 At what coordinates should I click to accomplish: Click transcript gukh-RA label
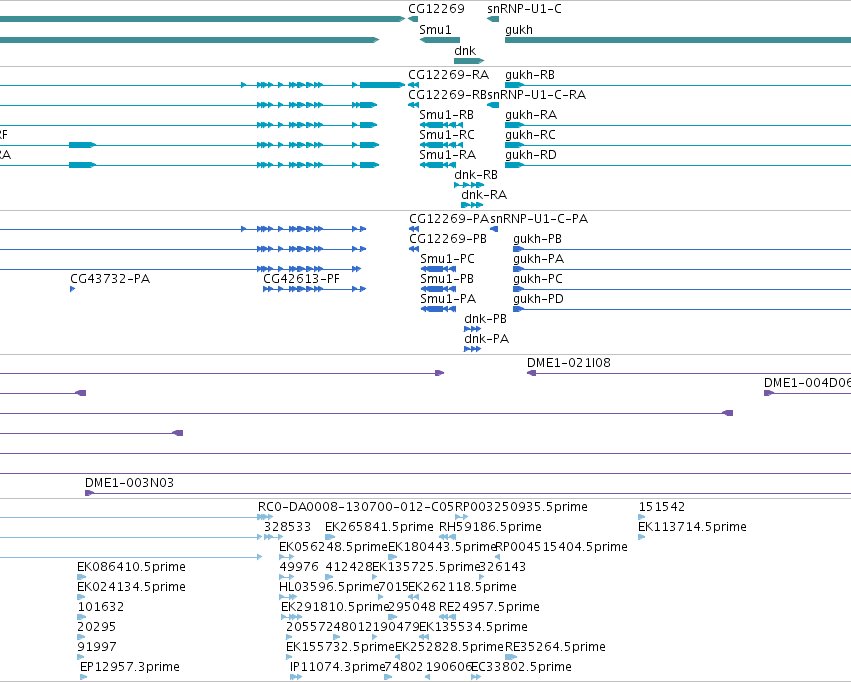click(x=531, y=114)
